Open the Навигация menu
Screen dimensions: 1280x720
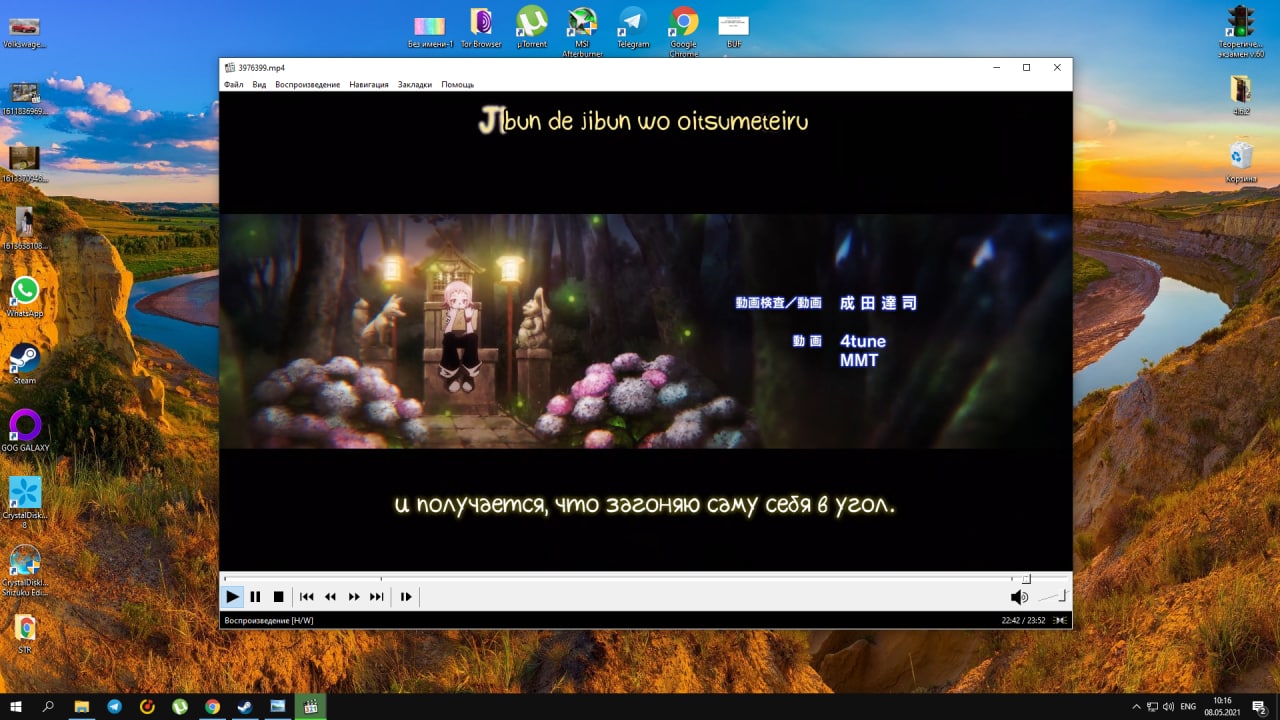click(x=369, y=85)
